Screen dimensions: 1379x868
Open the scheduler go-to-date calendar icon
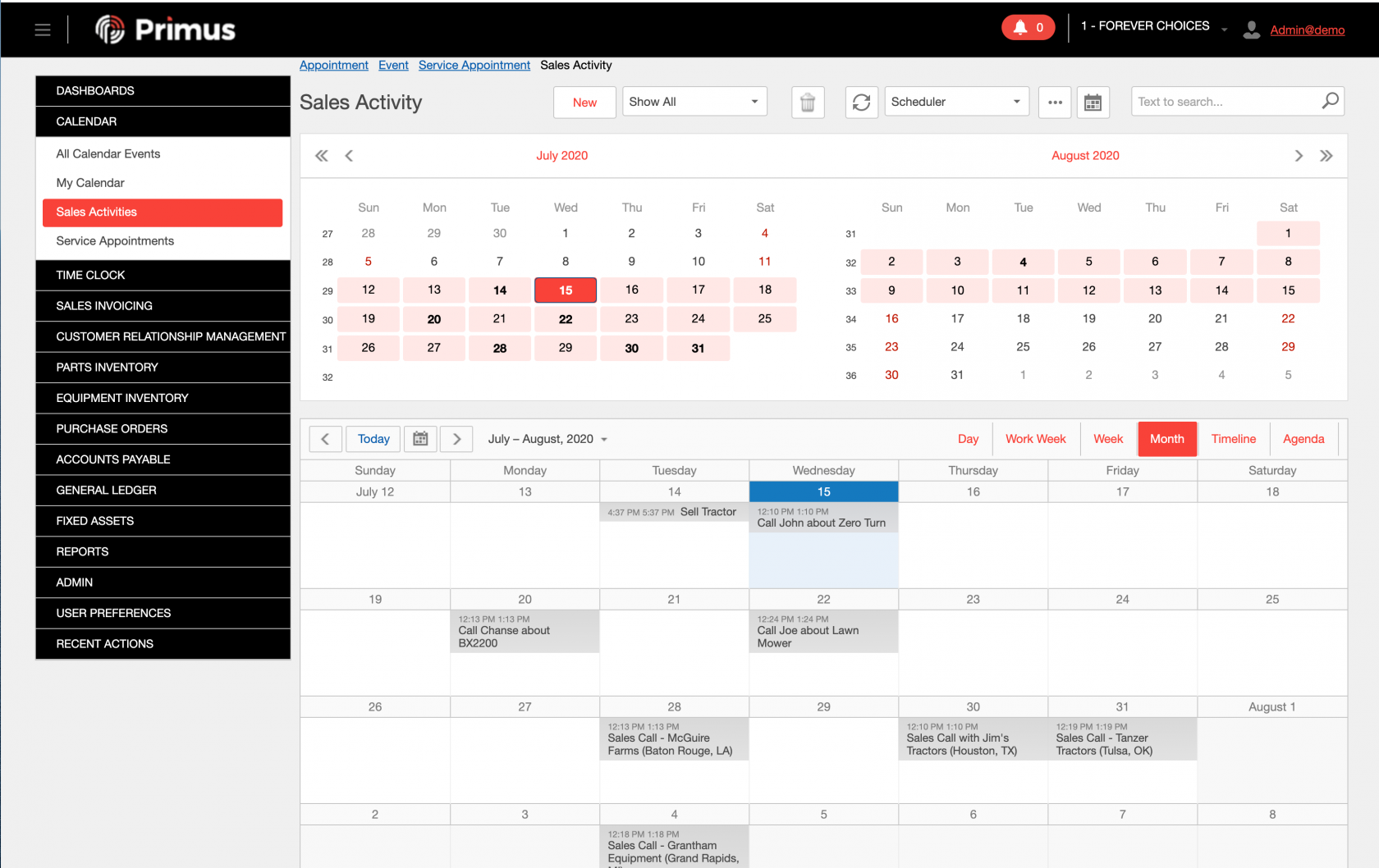pos(420,439)
